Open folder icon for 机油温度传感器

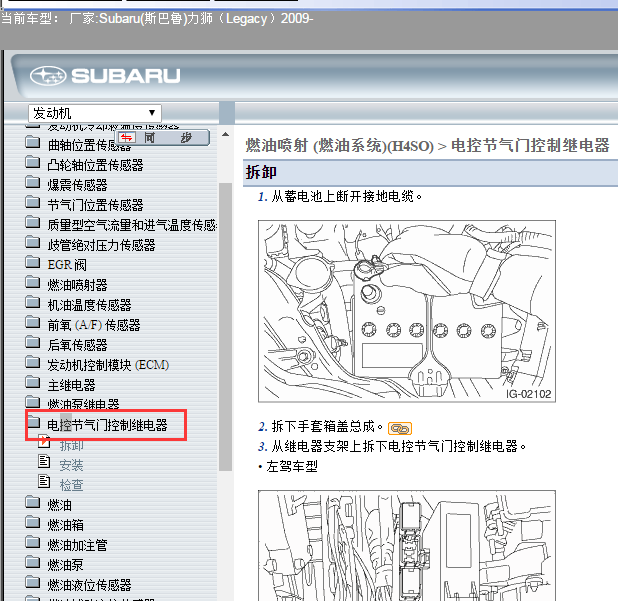click(33, 303)
